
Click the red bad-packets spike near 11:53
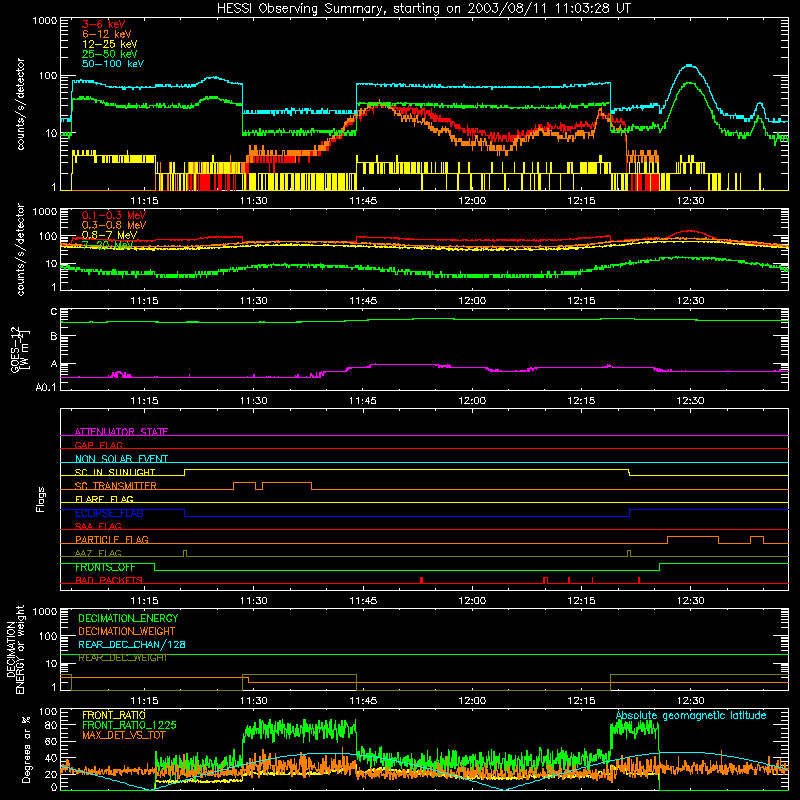point(421,580)
